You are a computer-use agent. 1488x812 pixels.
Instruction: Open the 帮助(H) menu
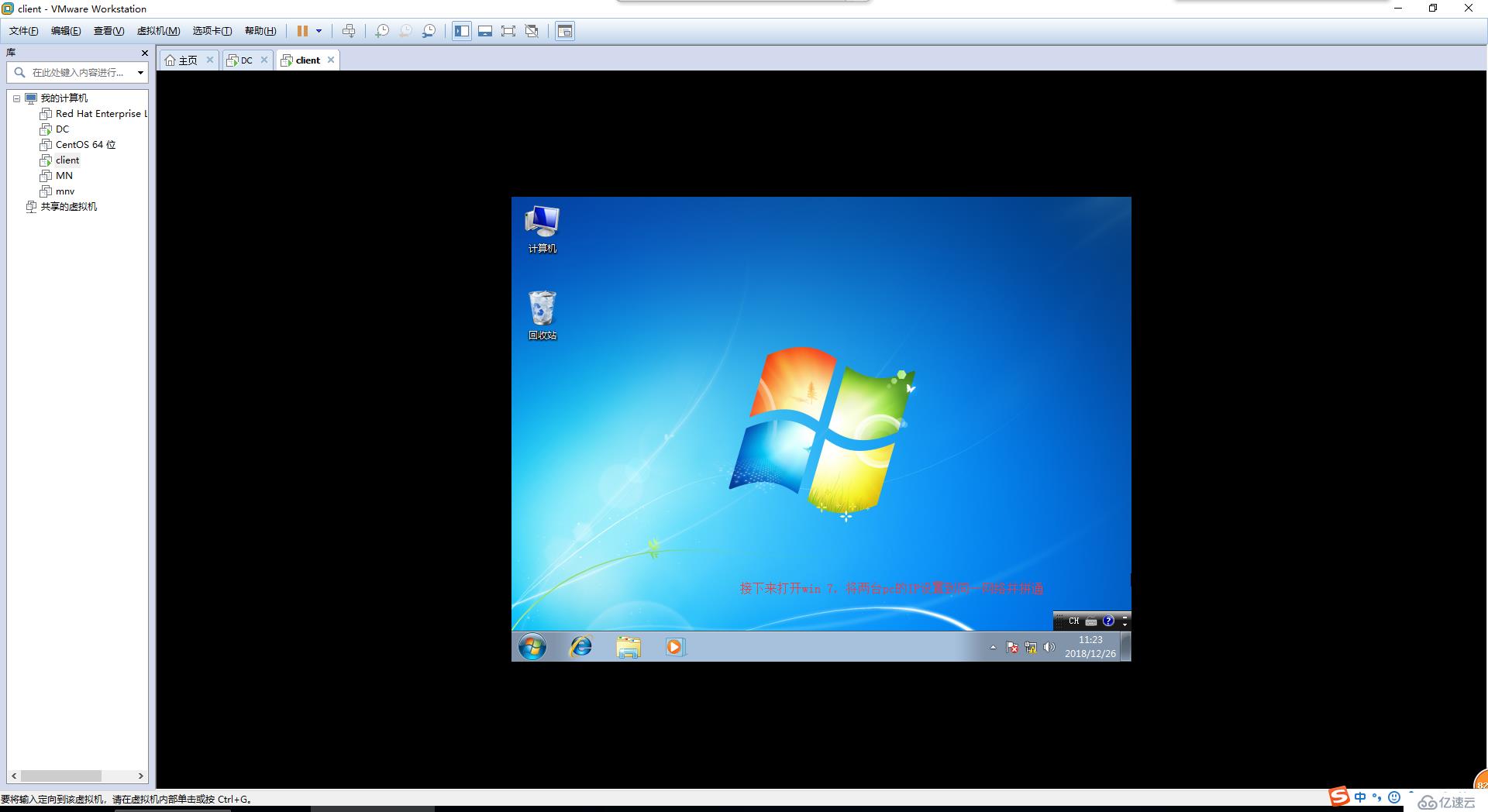(260, 31)
